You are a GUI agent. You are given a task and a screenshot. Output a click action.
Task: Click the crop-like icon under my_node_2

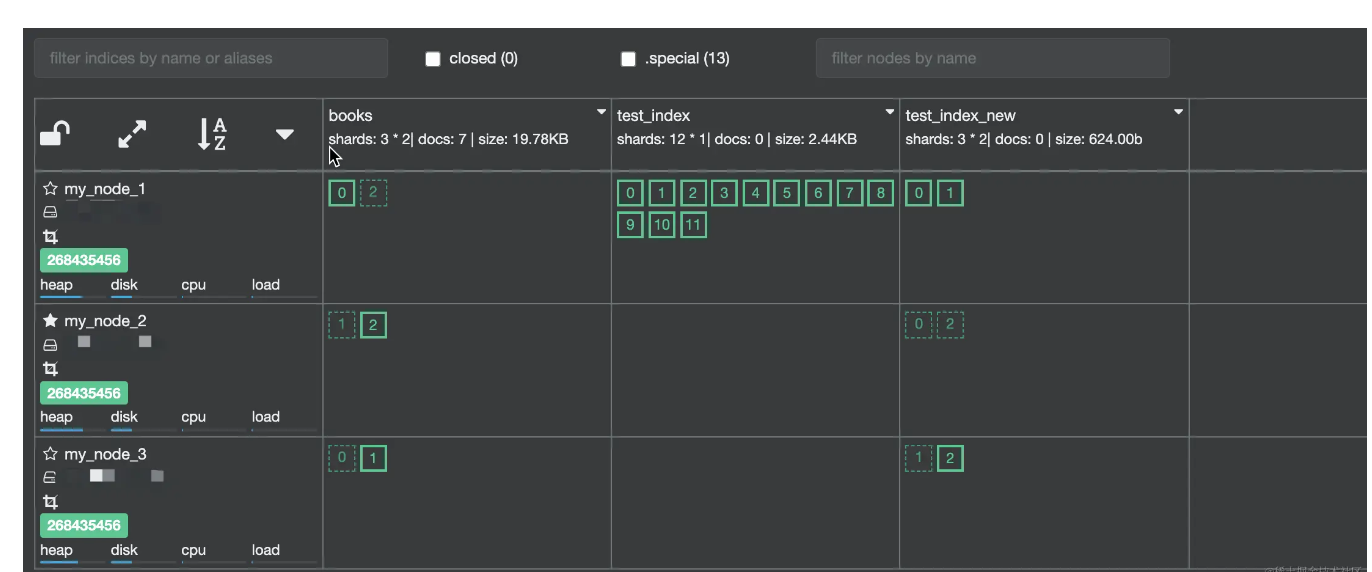pos(50,369)
